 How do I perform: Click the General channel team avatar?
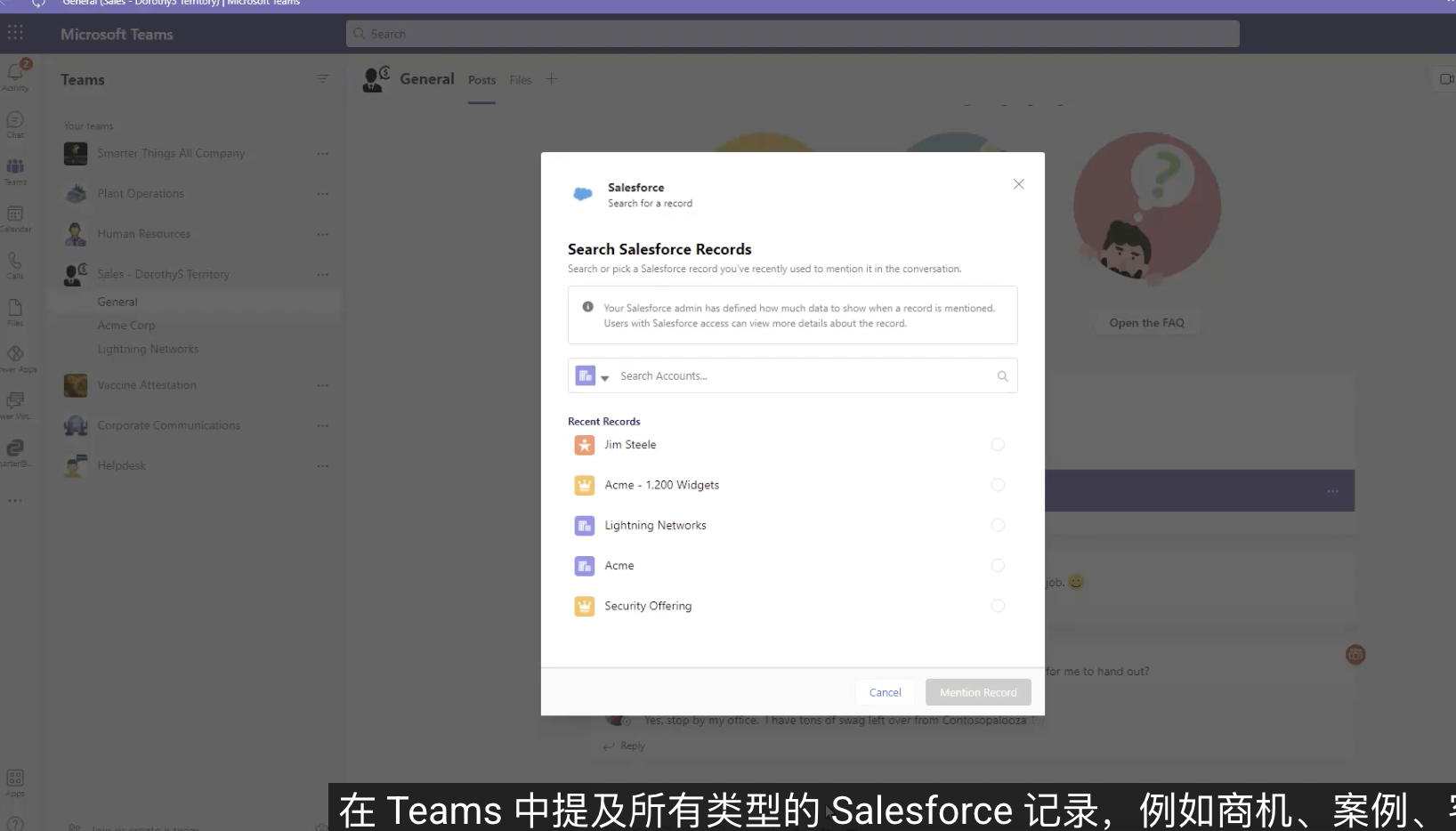click(376, 79)
